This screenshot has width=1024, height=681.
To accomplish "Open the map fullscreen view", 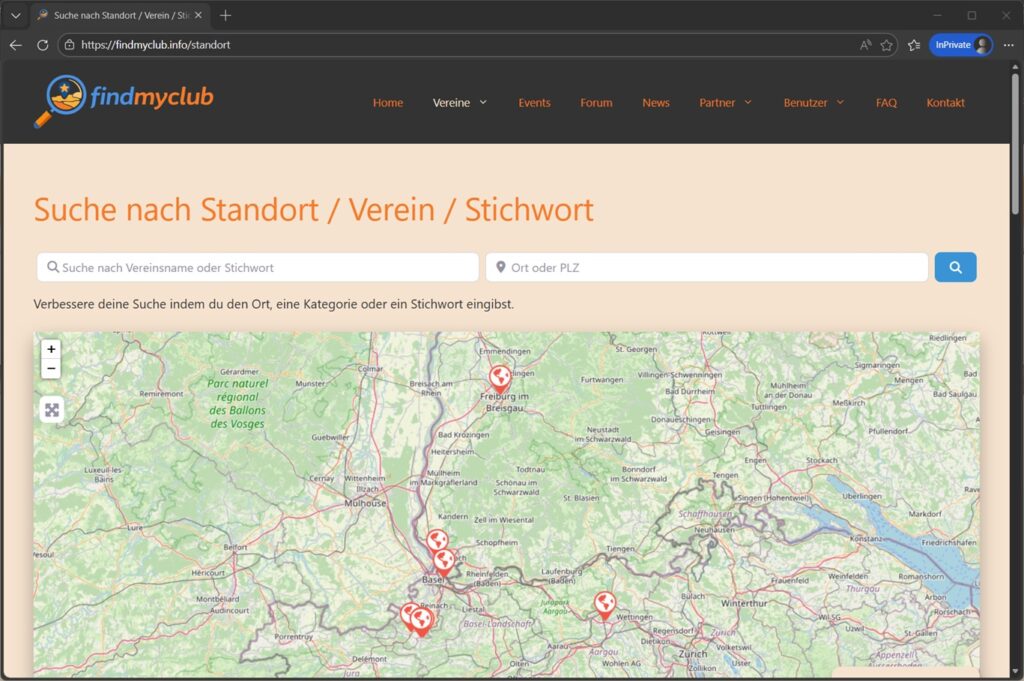I will tap(51, 409).
